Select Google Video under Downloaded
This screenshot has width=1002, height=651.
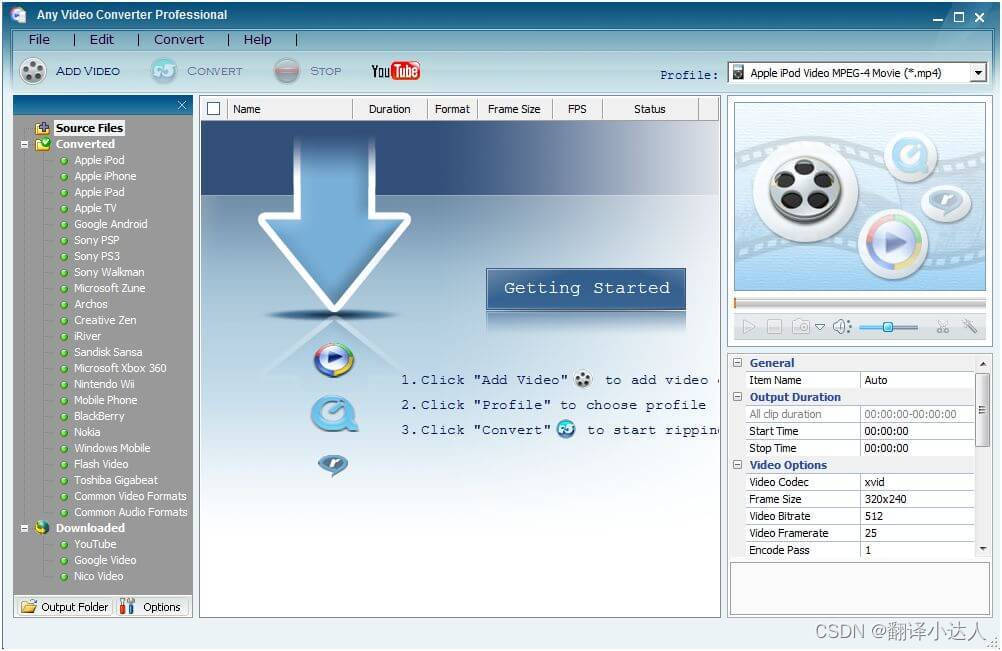pyautogui.click(x=105, y=560)
